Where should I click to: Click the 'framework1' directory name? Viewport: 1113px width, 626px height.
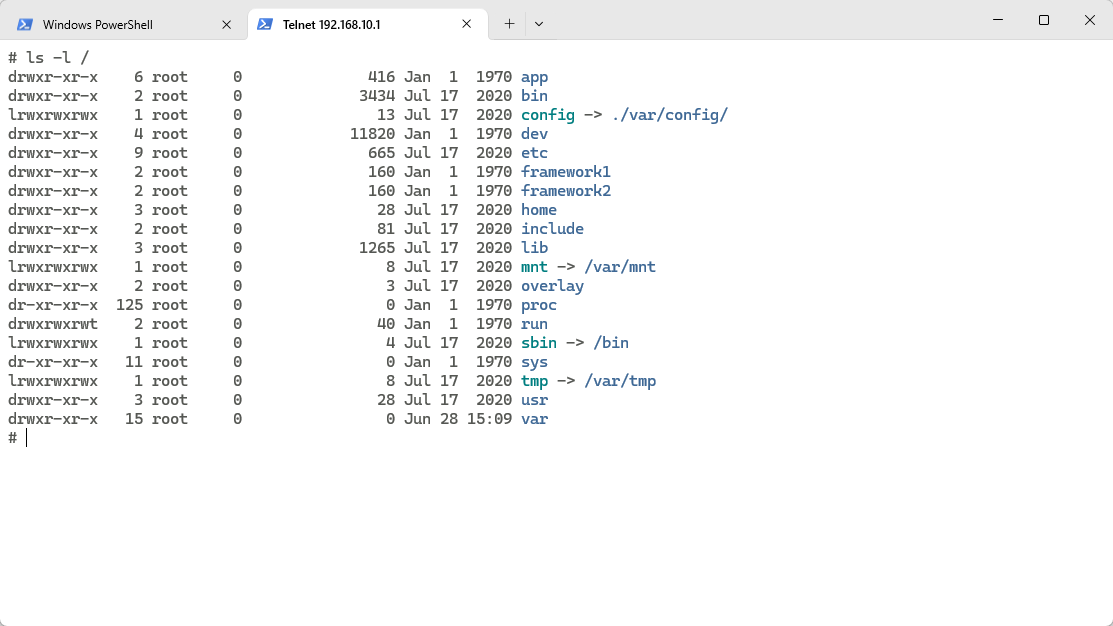click(x=565, y=172)
